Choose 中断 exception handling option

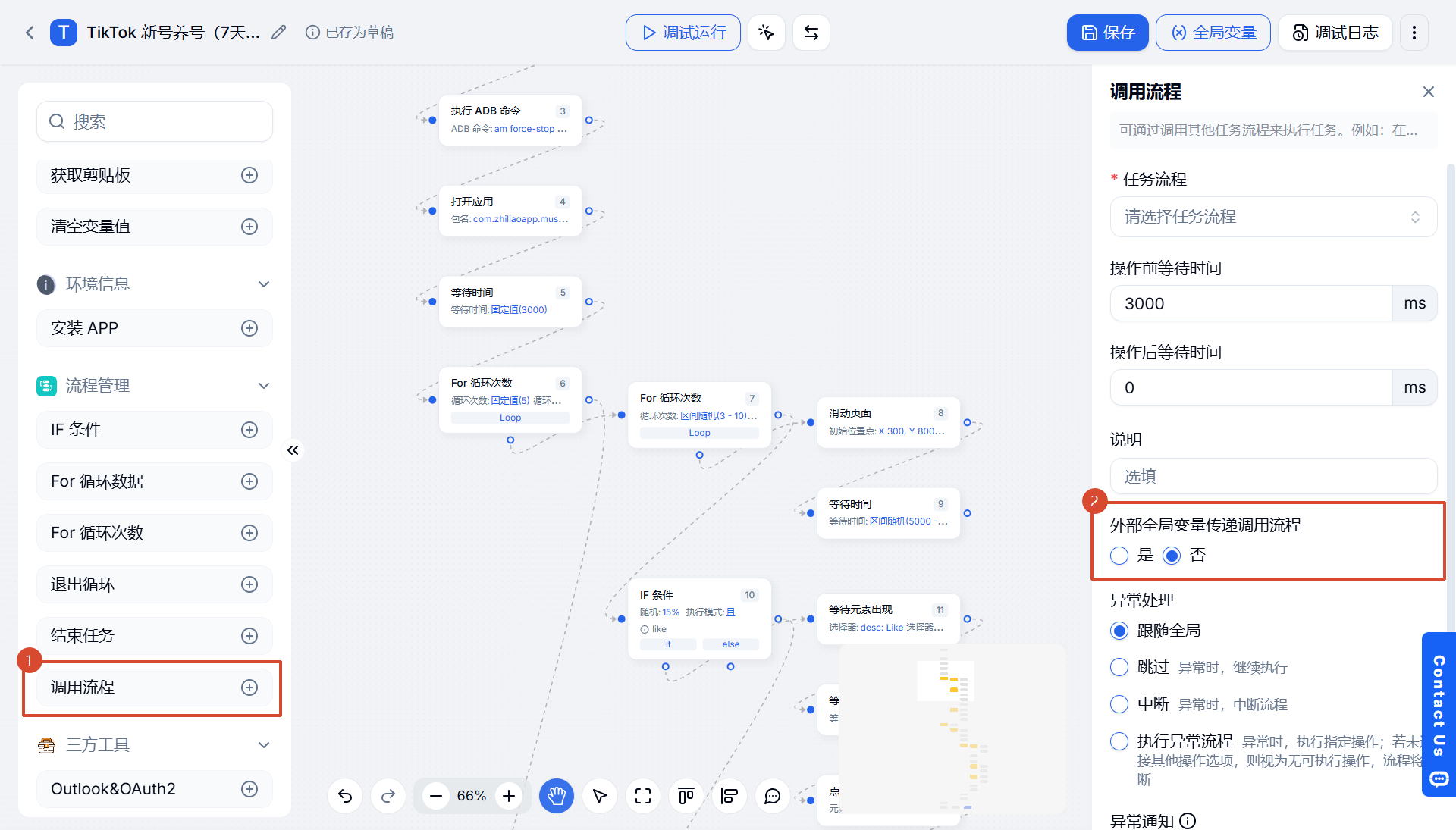pos(1119,704)
